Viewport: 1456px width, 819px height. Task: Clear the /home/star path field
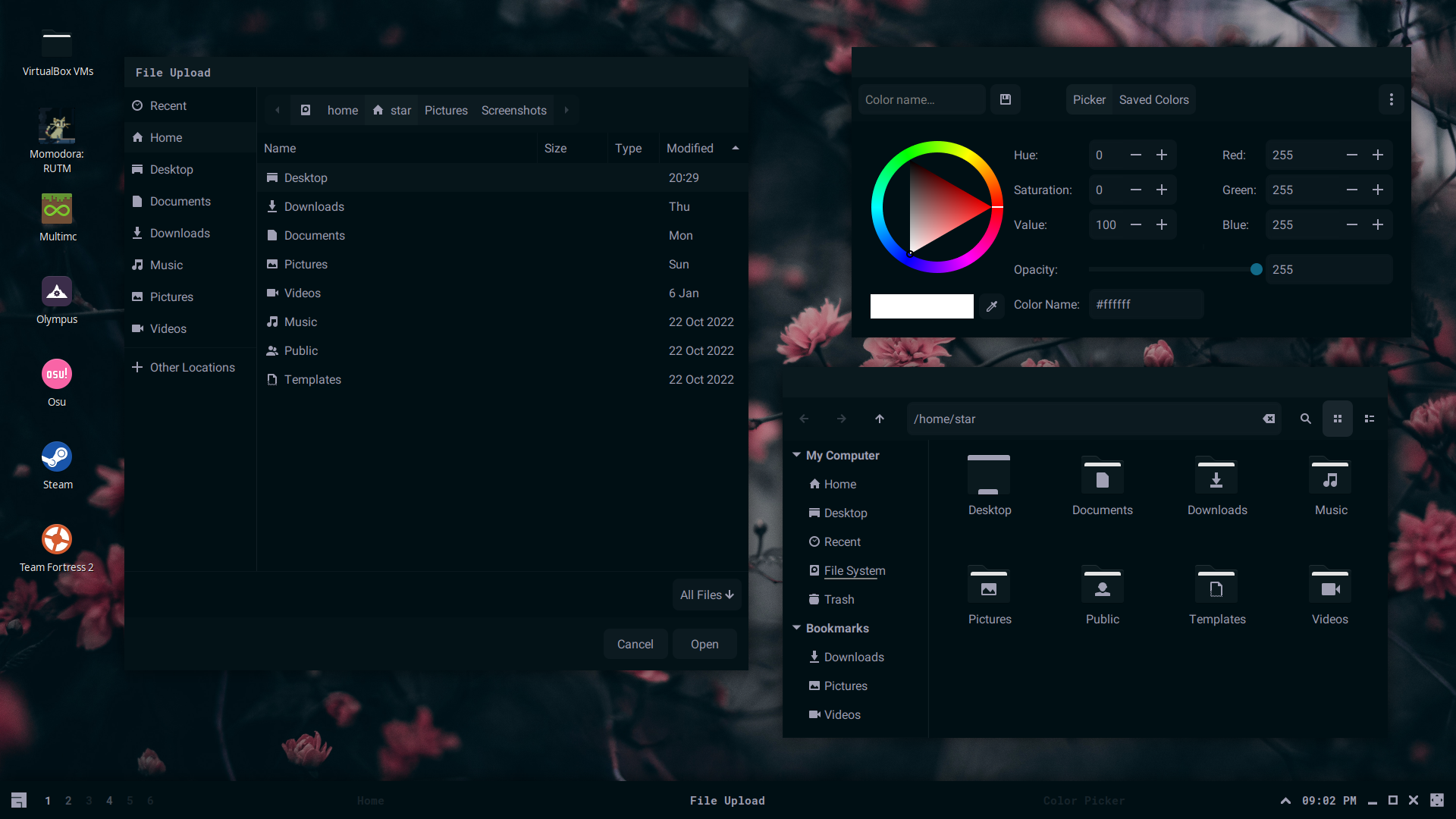1269,419
